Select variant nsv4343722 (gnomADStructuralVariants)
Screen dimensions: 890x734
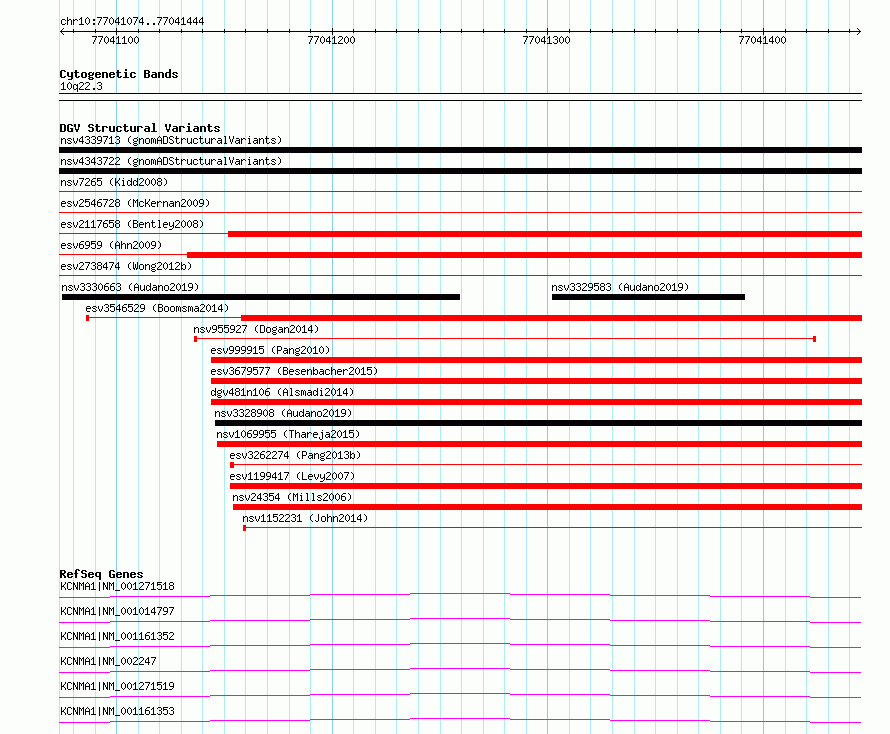171,161
